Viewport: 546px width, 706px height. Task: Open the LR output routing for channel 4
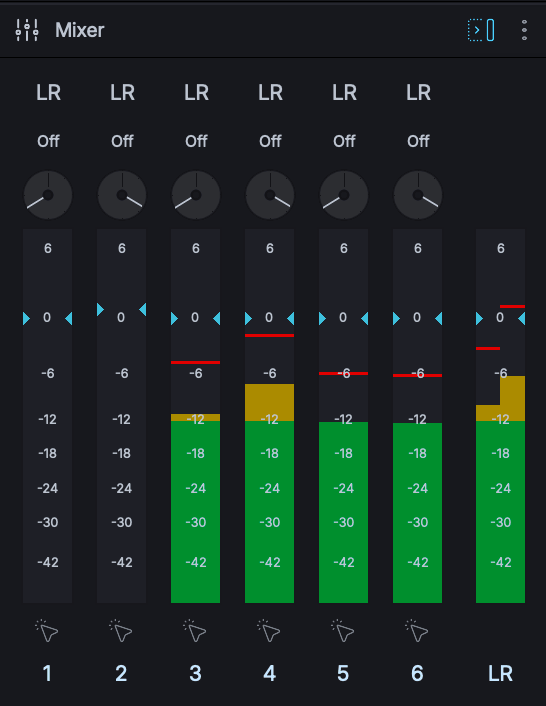270,93
